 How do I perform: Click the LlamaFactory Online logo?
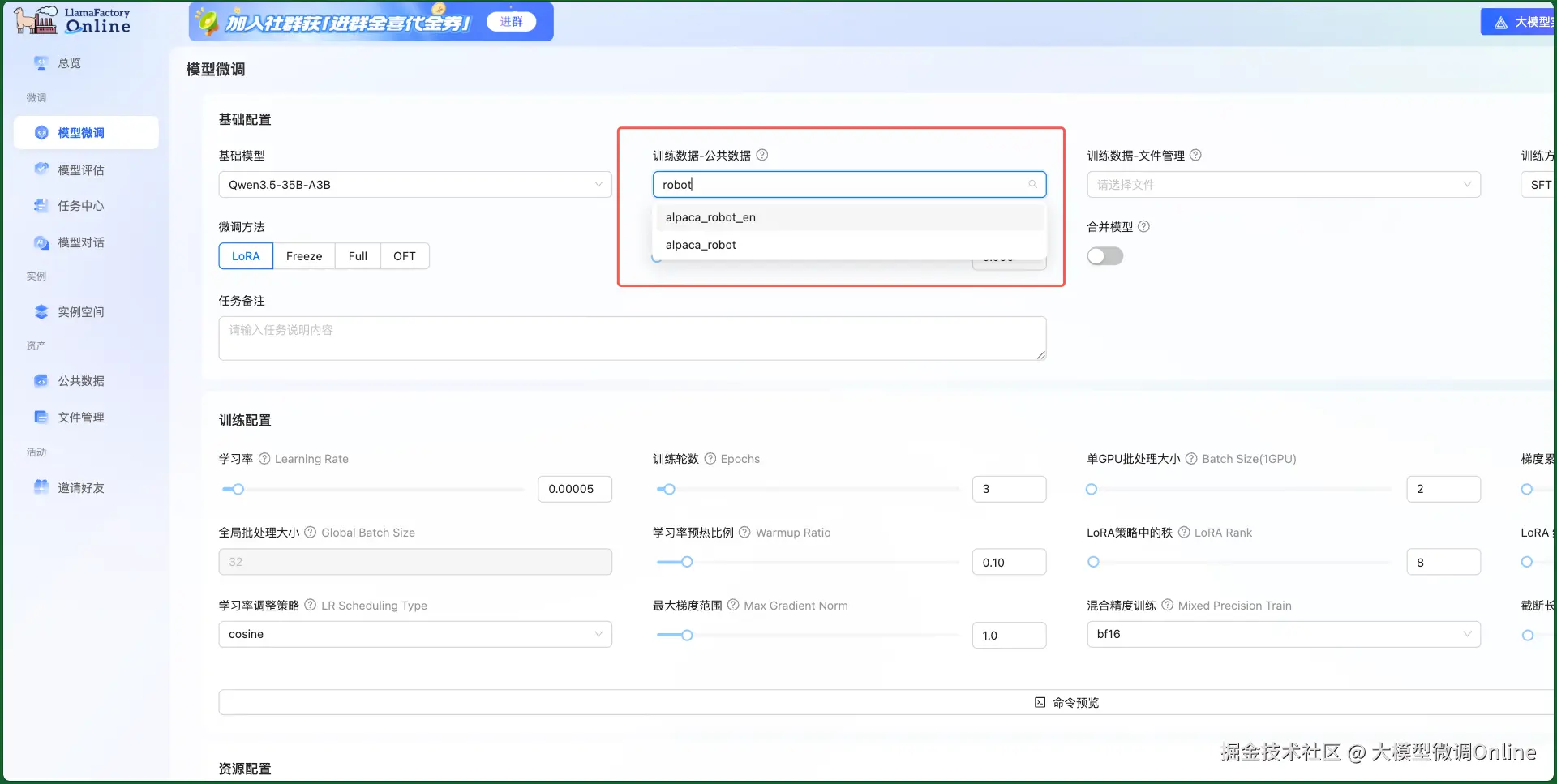click(72, 20)
